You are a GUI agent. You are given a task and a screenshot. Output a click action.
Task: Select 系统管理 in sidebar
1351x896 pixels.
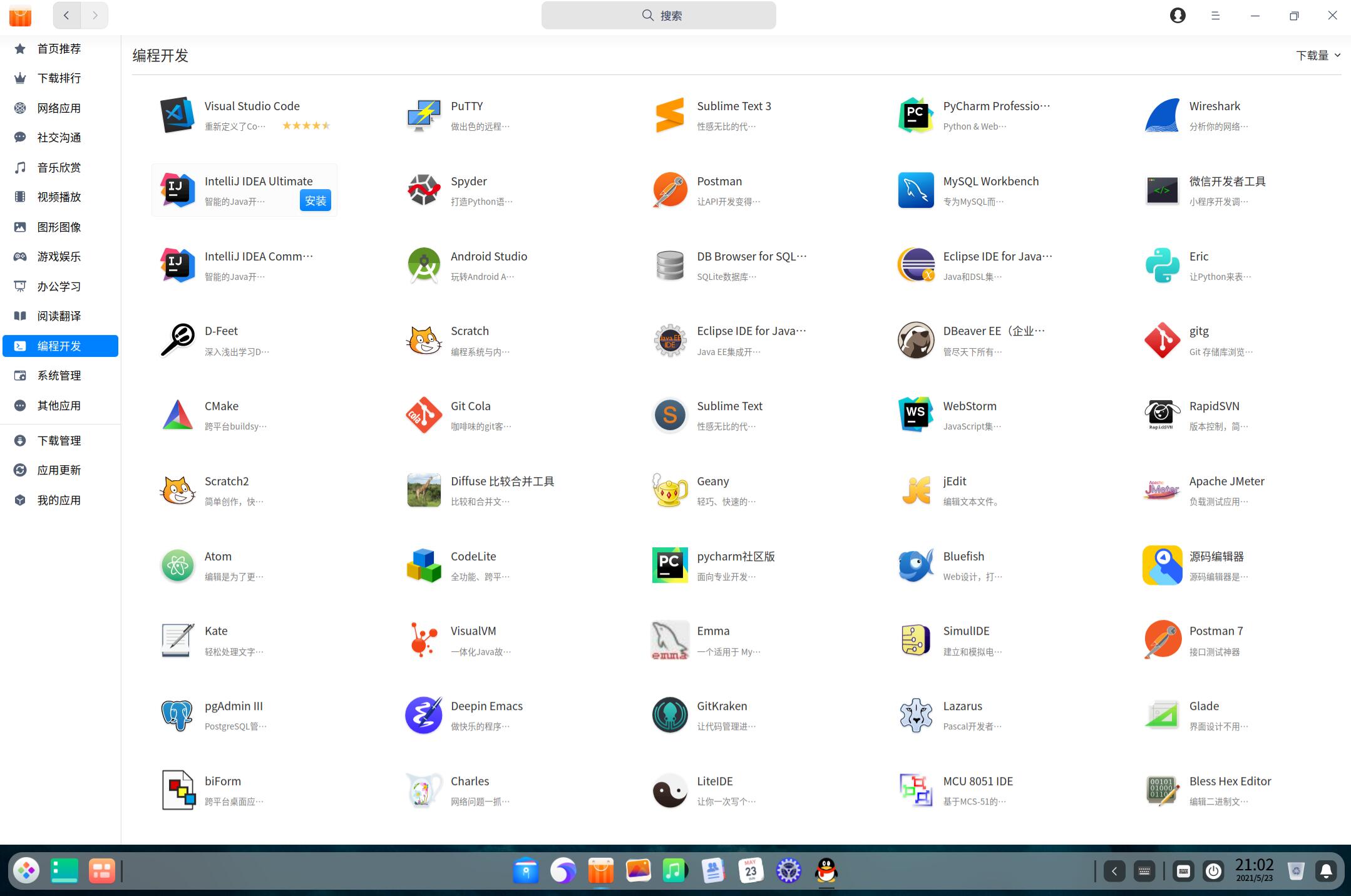tap(61, 376)
